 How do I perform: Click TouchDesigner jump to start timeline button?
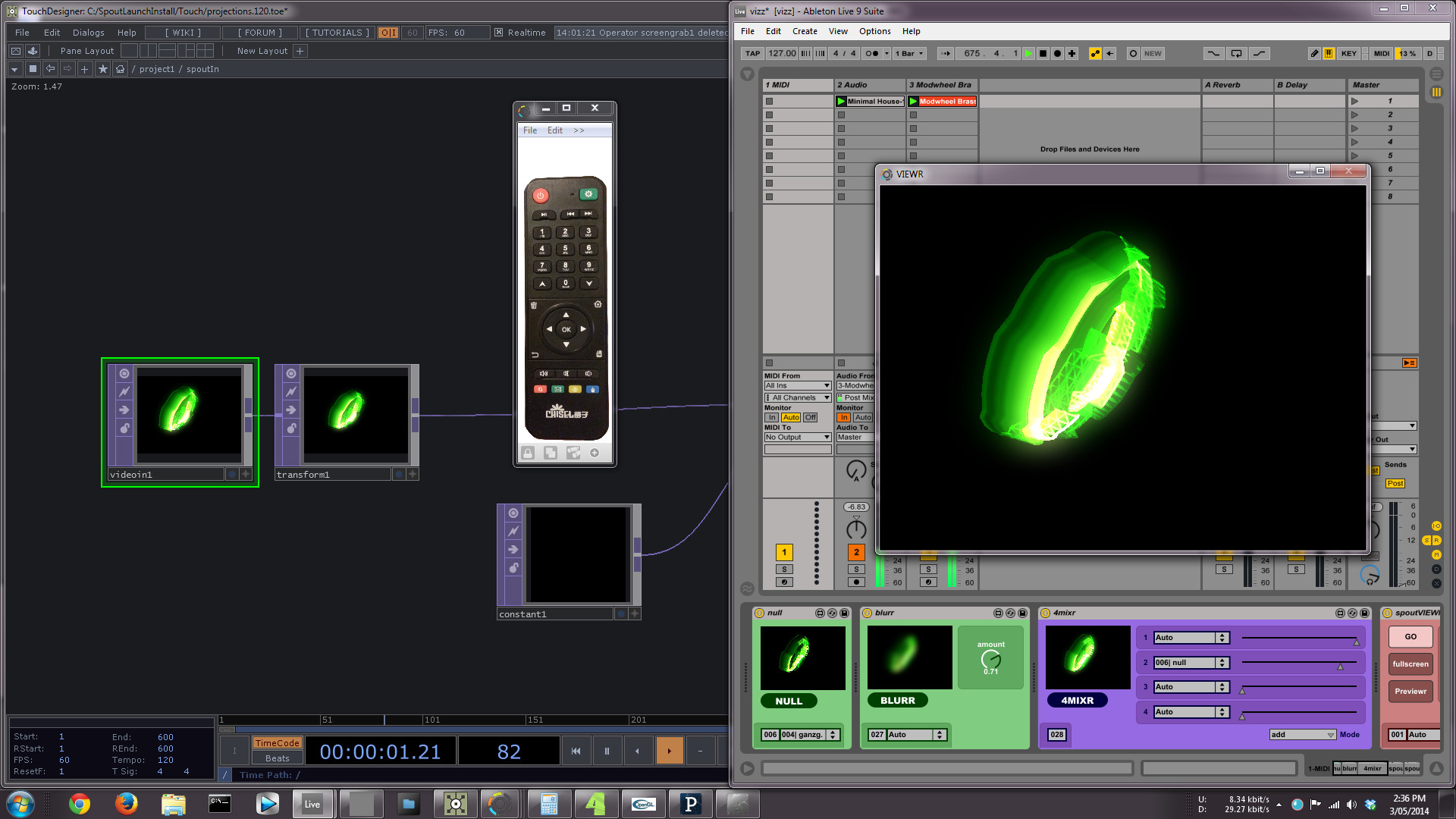pyautogui.click(x=576, y=752)
